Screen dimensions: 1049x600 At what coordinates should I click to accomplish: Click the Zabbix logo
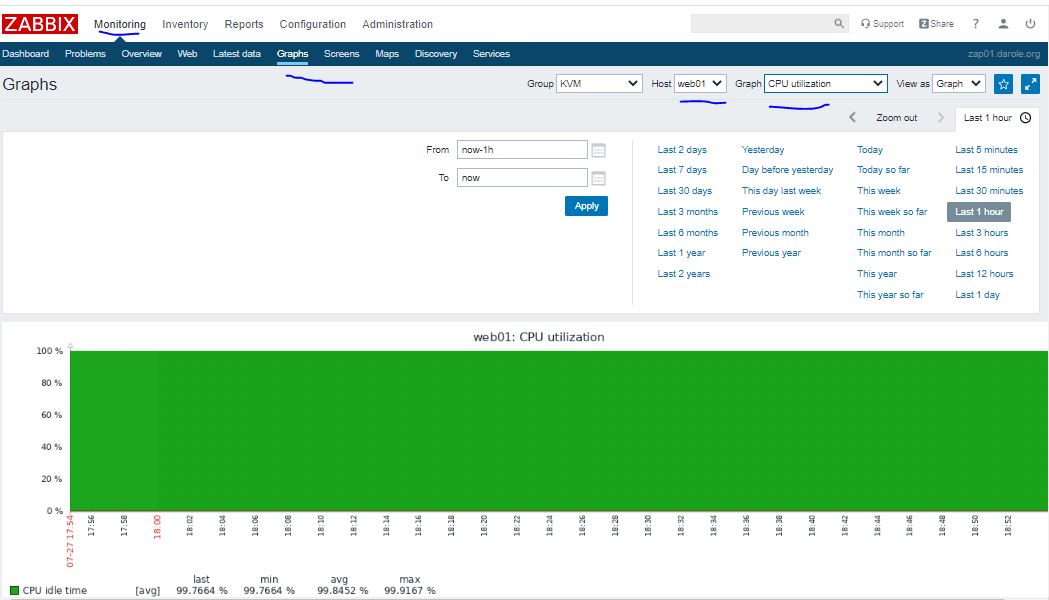coord(39,24)
